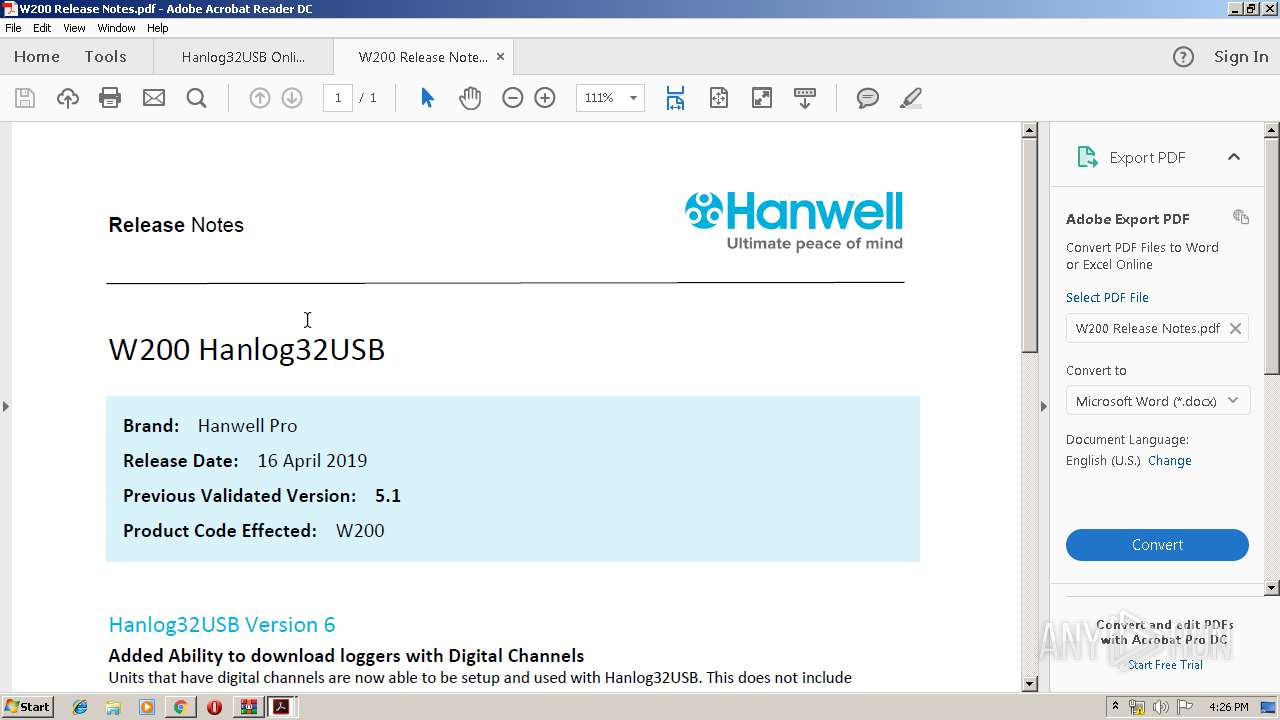The height and width of the screenshot is (720, 1280).
Task: Expand the left navigation pane arrow
Action: coord(6,406)
